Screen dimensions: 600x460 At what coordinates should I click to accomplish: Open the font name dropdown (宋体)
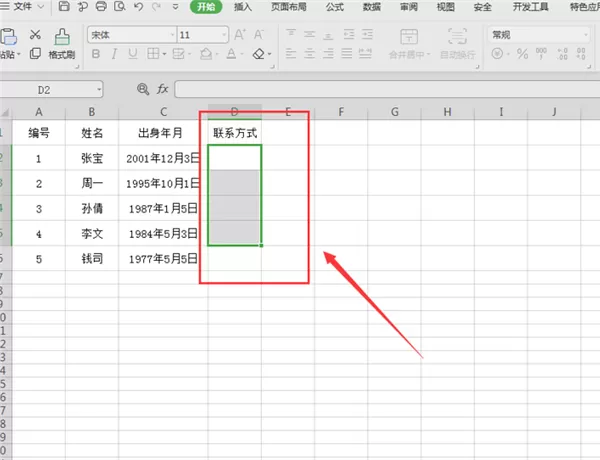132,35
